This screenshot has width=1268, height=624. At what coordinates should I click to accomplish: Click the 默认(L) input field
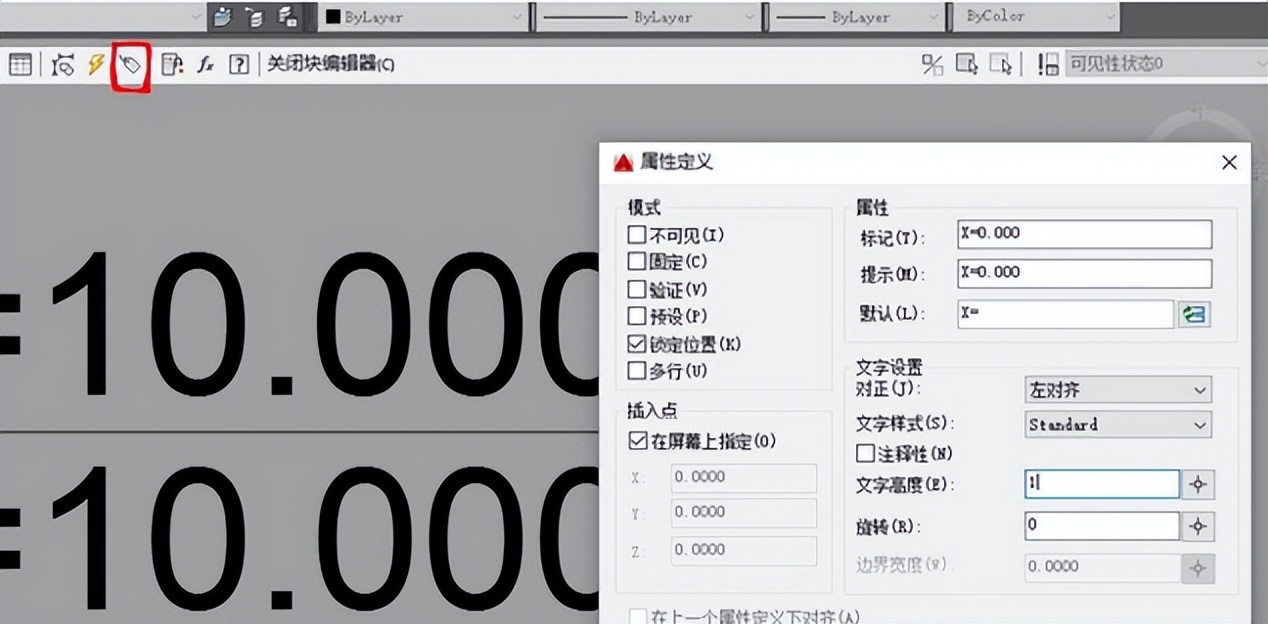(x=1065, y=314)
